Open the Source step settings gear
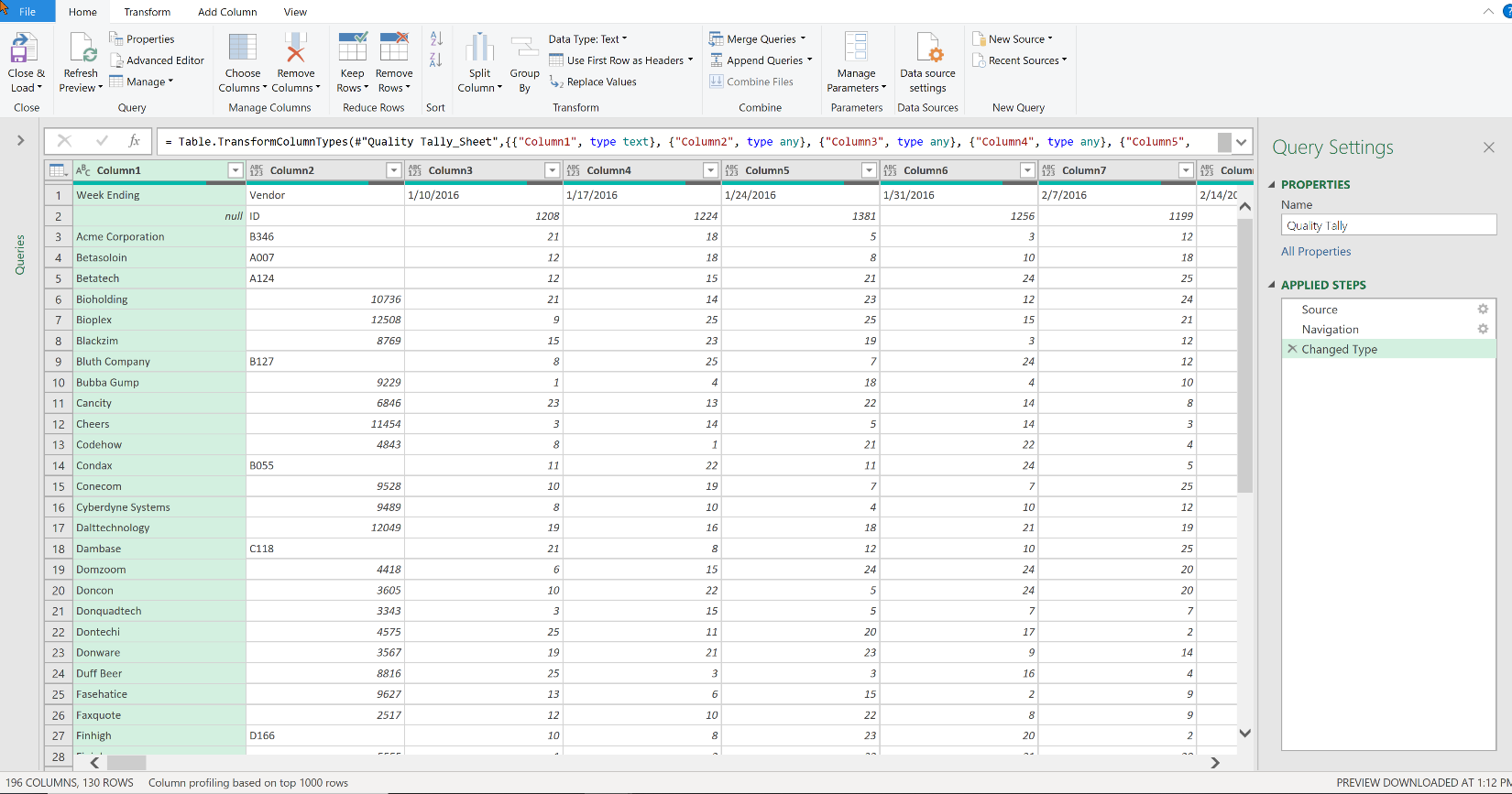 [x=1483, y=310]
